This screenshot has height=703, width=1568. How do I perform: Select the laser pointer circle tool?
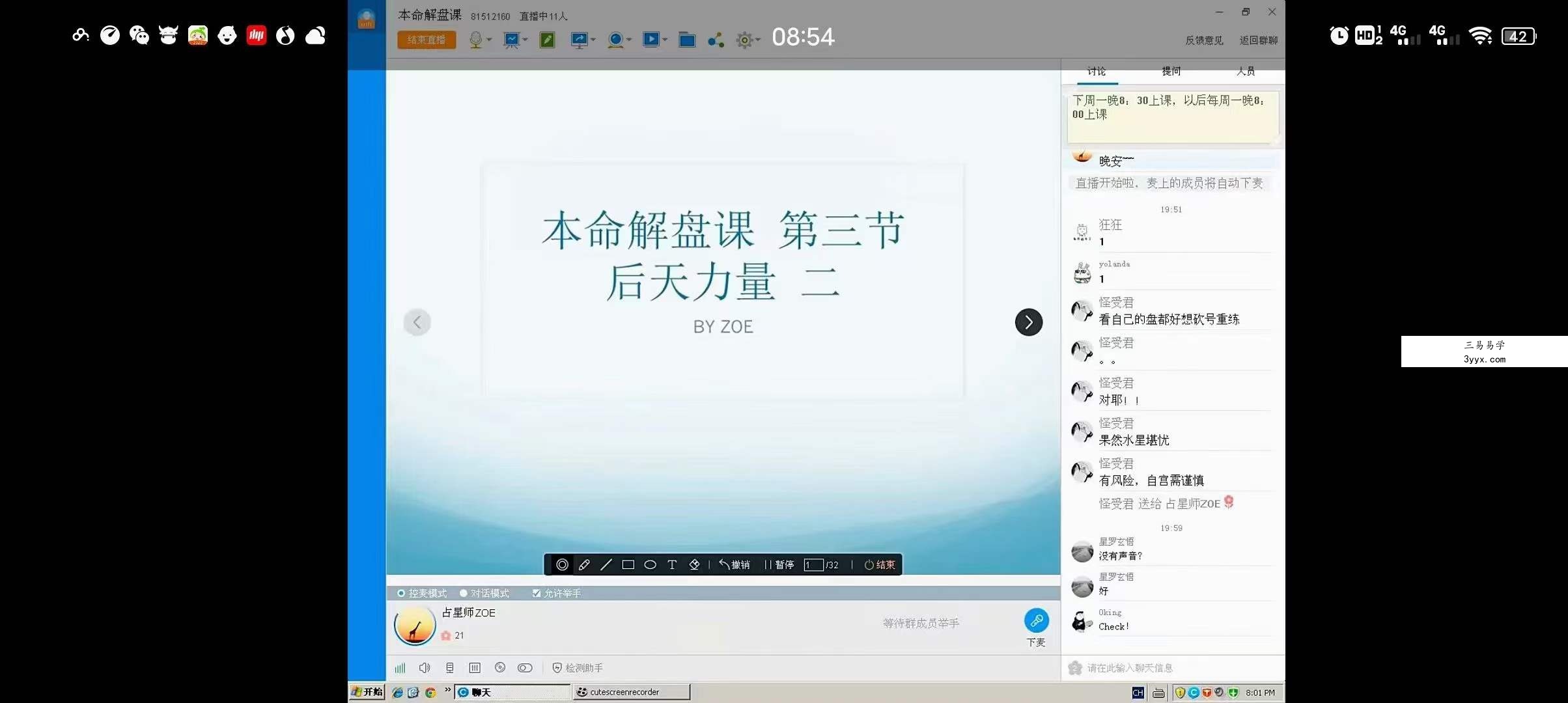coord(562,564)
